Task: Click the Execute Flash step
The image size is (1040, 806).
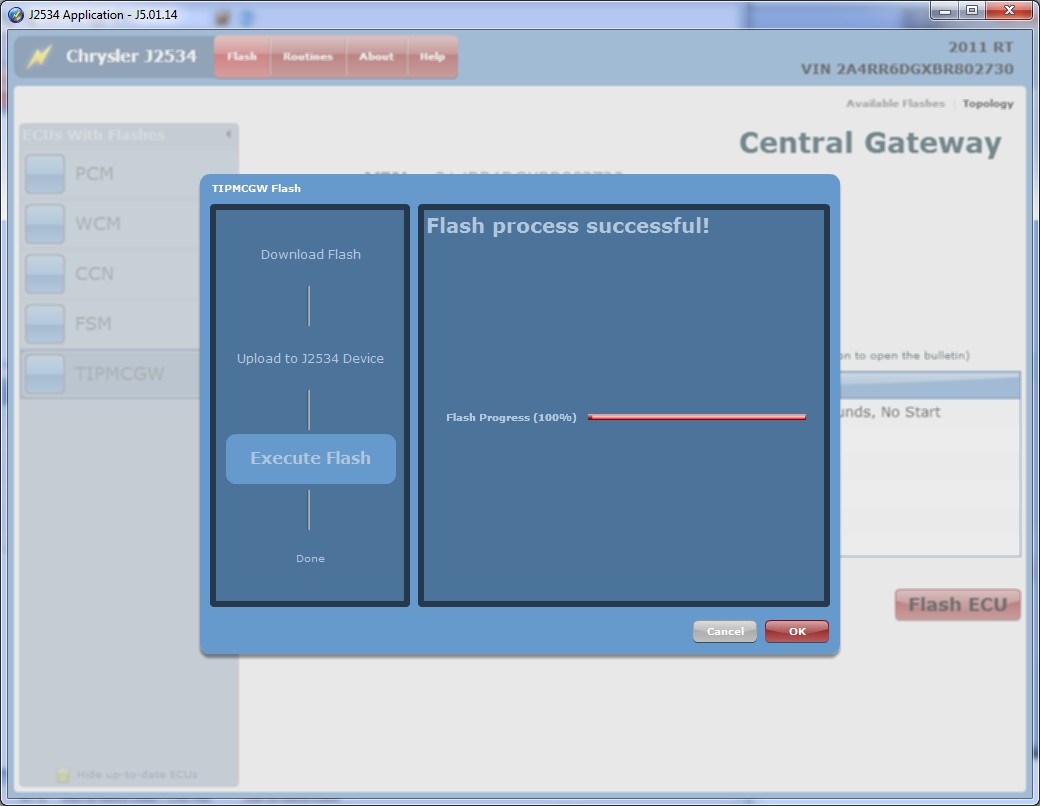Action: click(x=311, y=459)
